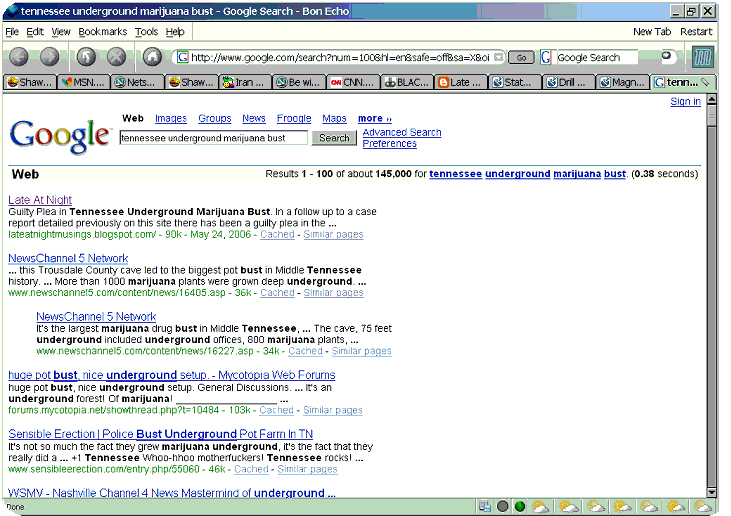Open the Images search link
Viewport: 731px width, 516px height.
click(x=171, y=118)
